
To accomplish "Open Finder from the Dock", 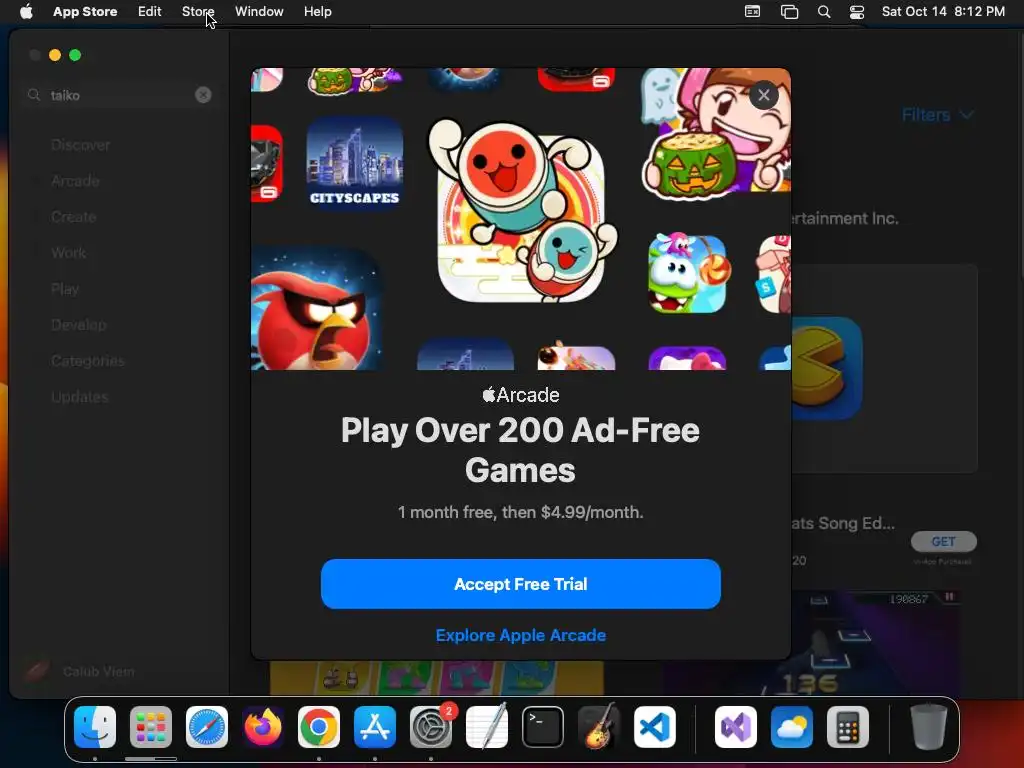I will coord(95,727).
